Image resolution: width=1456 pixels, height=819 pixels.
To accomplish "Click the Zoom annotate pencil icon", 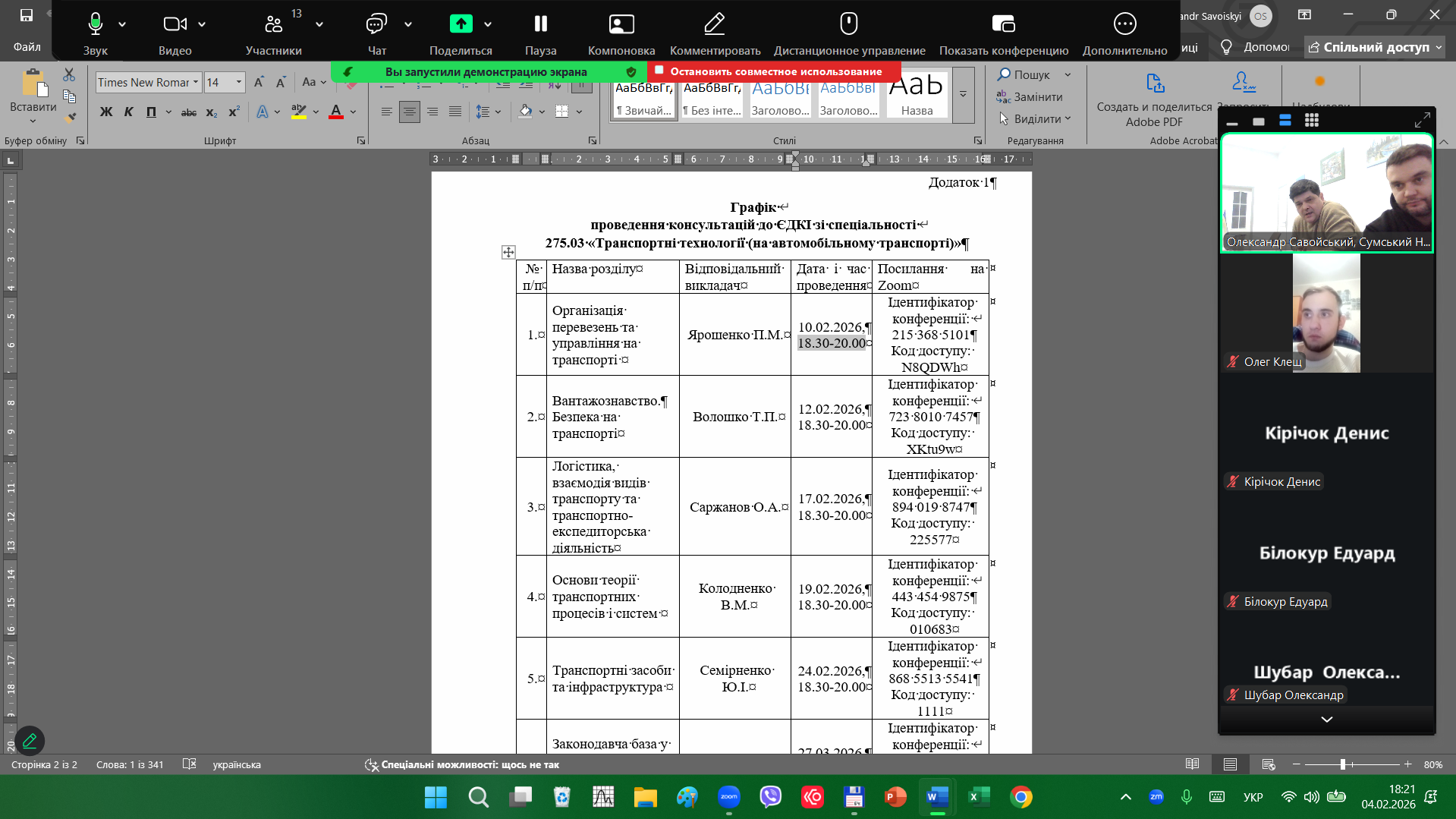I will pos(714,33).
